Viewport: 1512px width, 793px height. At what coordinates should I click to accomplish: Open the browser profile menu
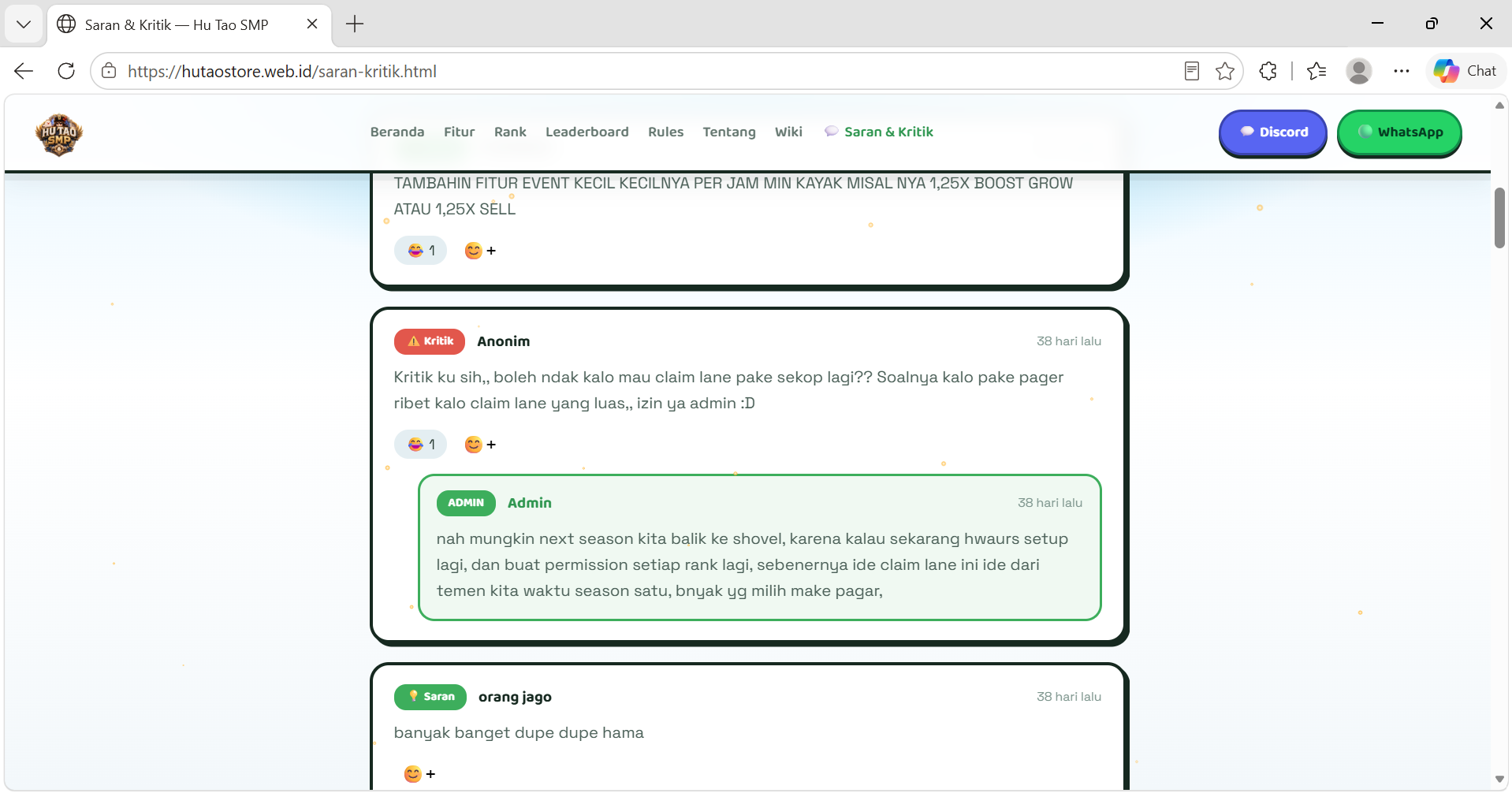click(x=1359, y=71)
